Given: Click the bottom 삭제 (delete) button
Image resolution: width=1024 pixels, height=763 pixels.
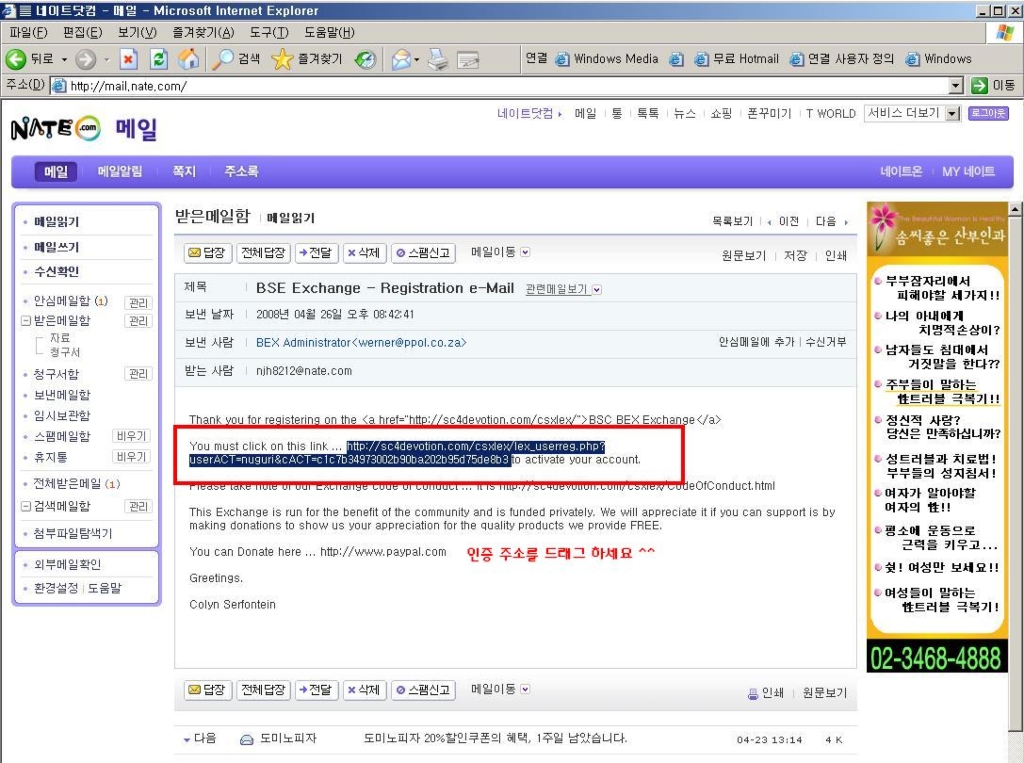Looking at the screenshot, I should 364,690.
